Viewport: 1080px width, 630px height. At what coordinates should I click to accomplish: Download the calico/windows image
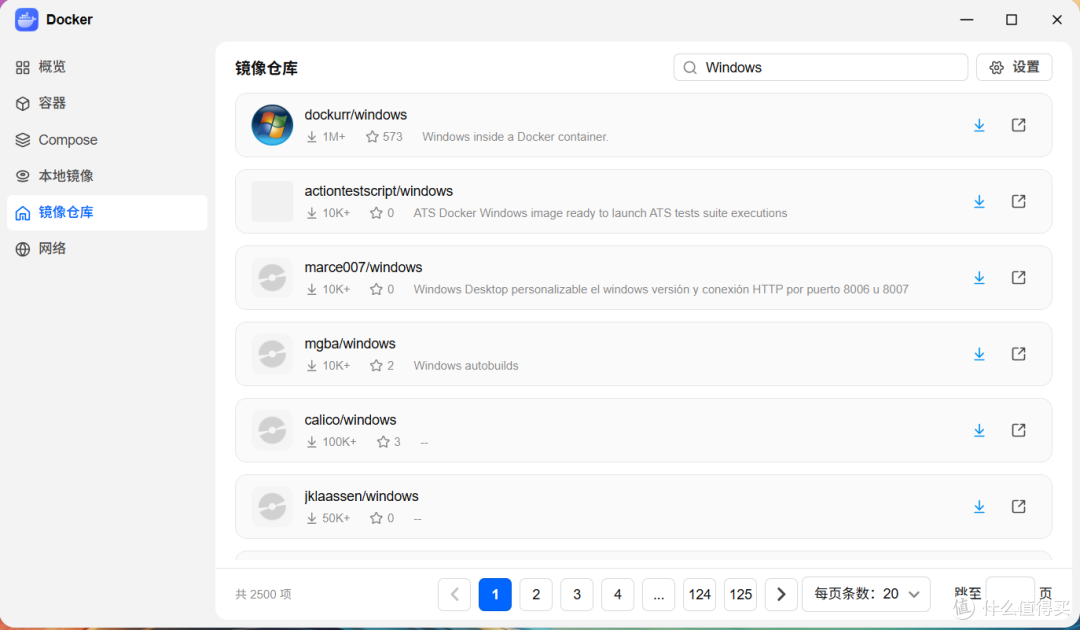coord(979,430)
